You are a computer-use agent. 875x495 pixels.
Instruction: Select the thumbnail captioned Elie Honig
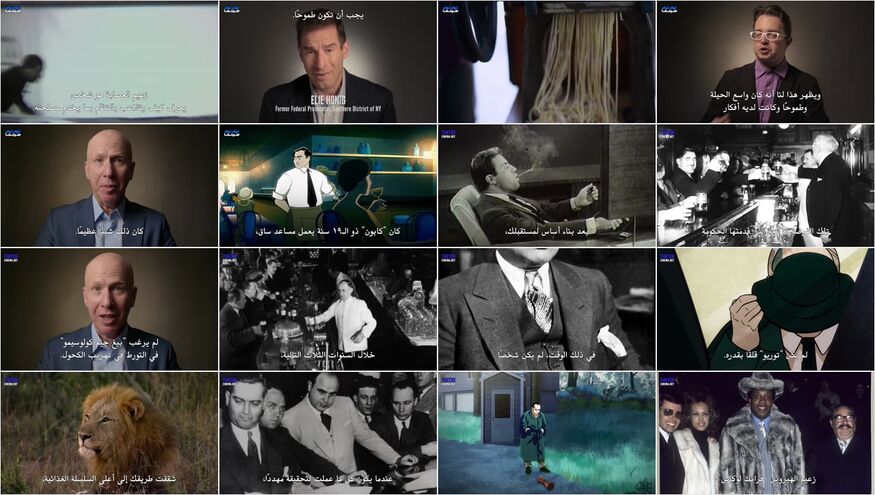(x=328, y=62)
